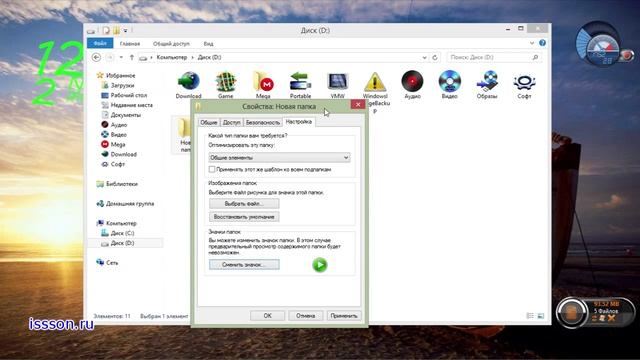This screenshot has height=360, width=640.
Task: Click the Сменить значок button
Action: pyautogui.click(x=244, y=264)
